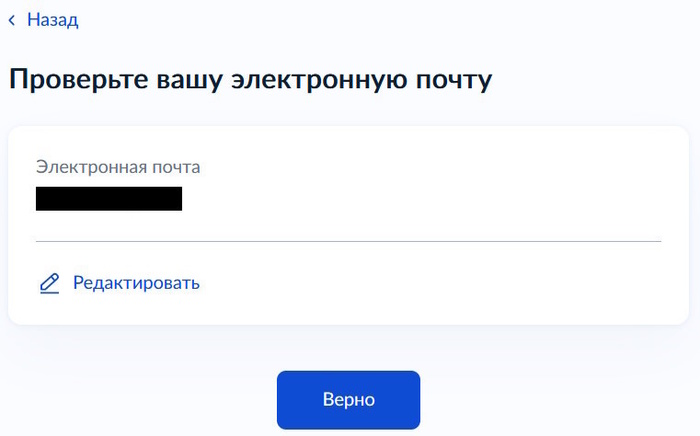Confirm the email with "Верно" button
The width and height of the screenshot is (700, 436).
coord(348,400)
